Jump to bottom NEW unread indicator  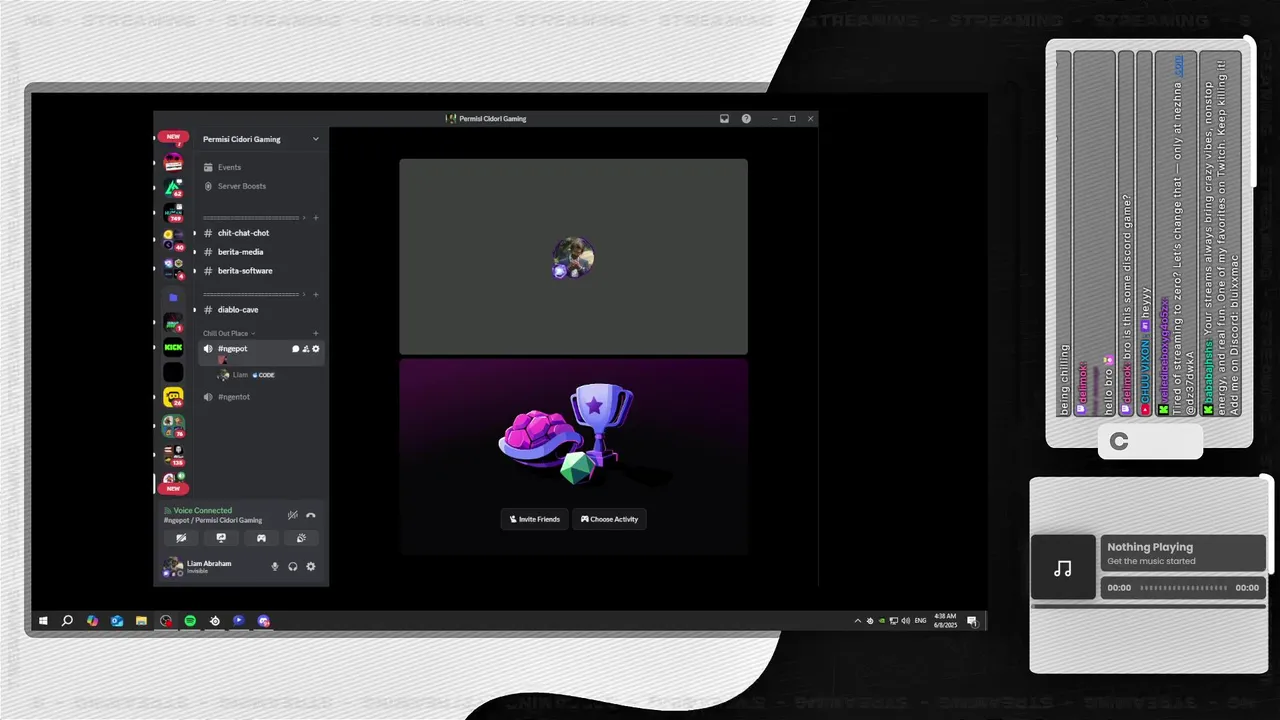[173, 489]
